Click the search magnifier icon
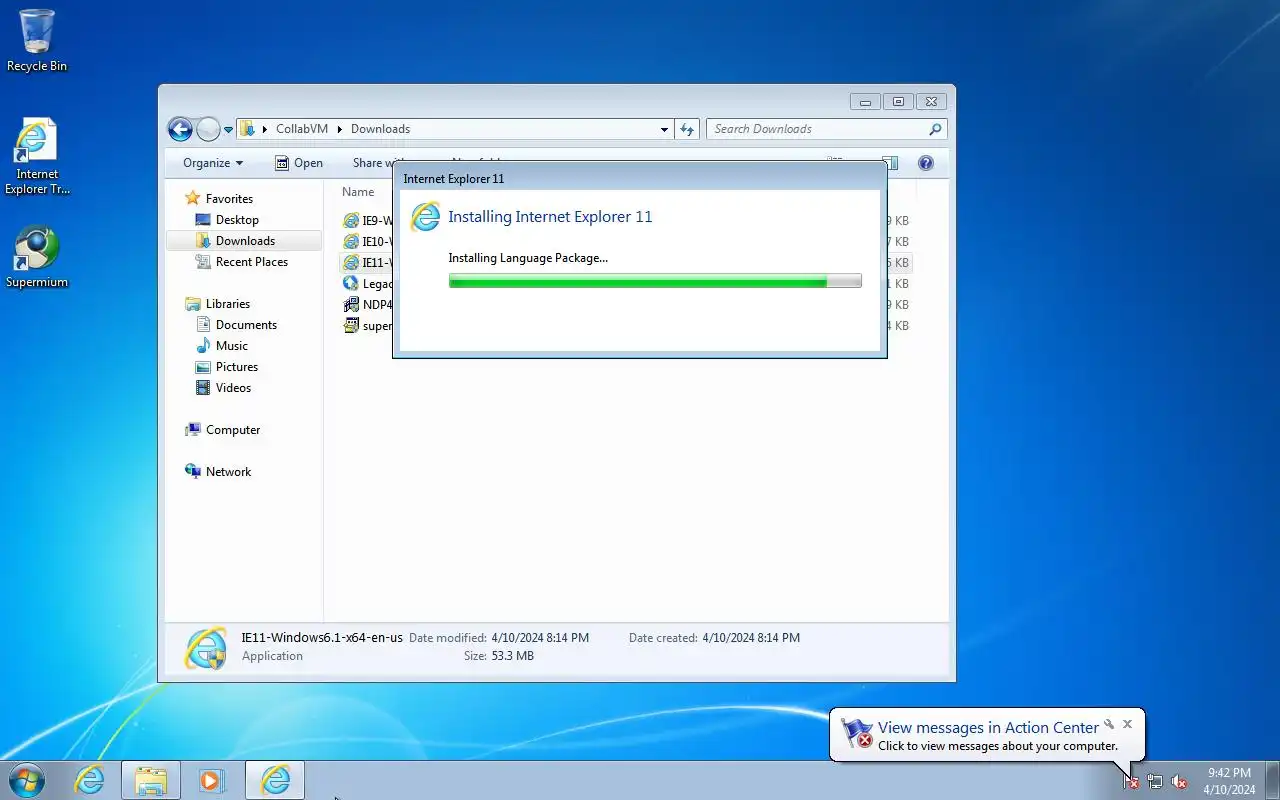The image size is (1280, 800). point(935,129)
